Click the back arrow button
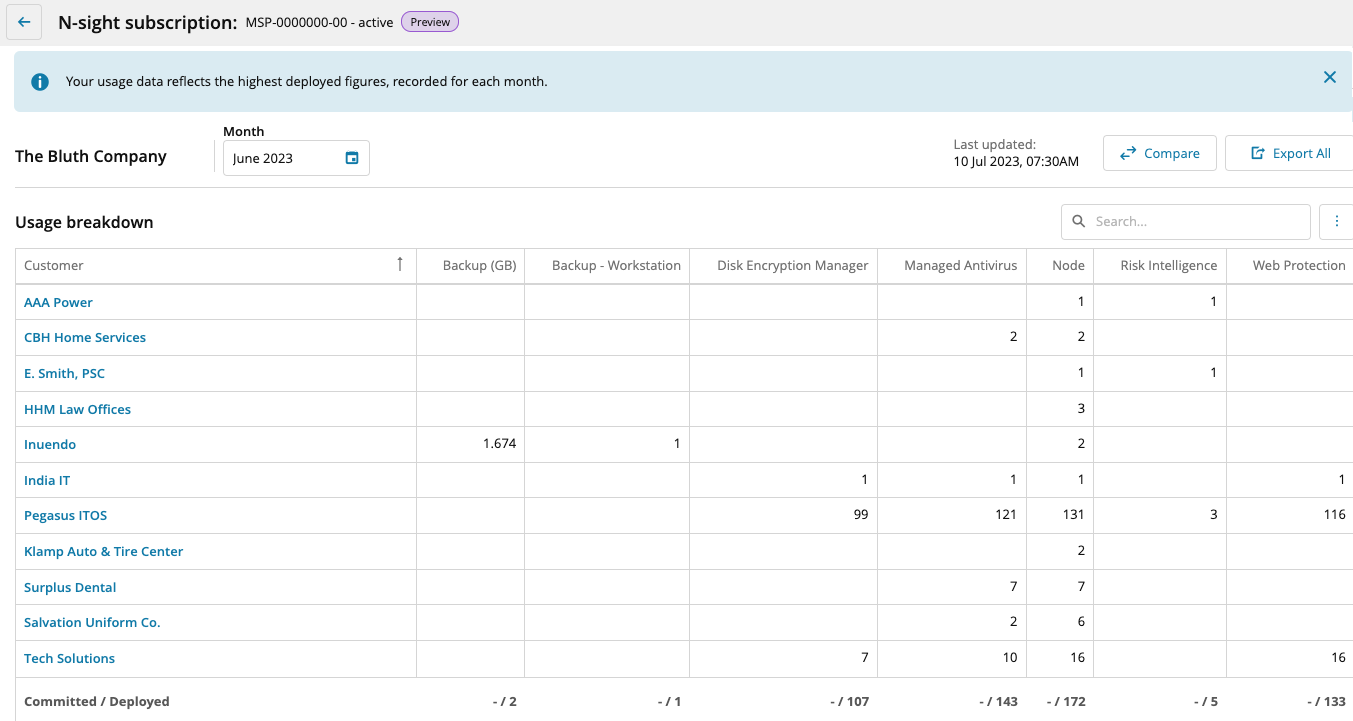Screen dimensions: 1353x721 pyautogui.click(x=24, y=22)
